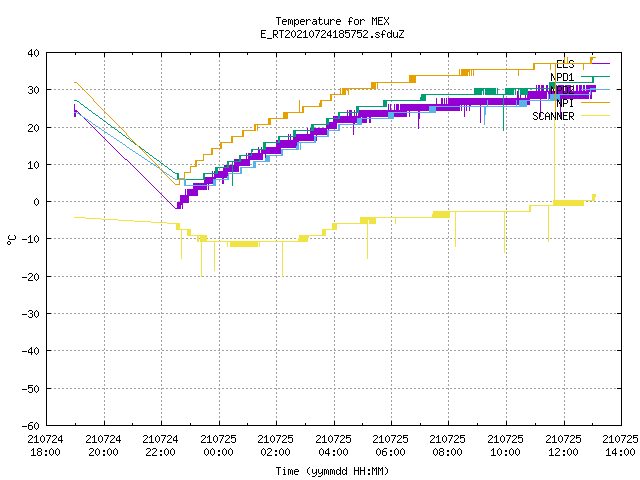Click the orange NPI legend line sample
640x480 pixels.
click(595, 103)
